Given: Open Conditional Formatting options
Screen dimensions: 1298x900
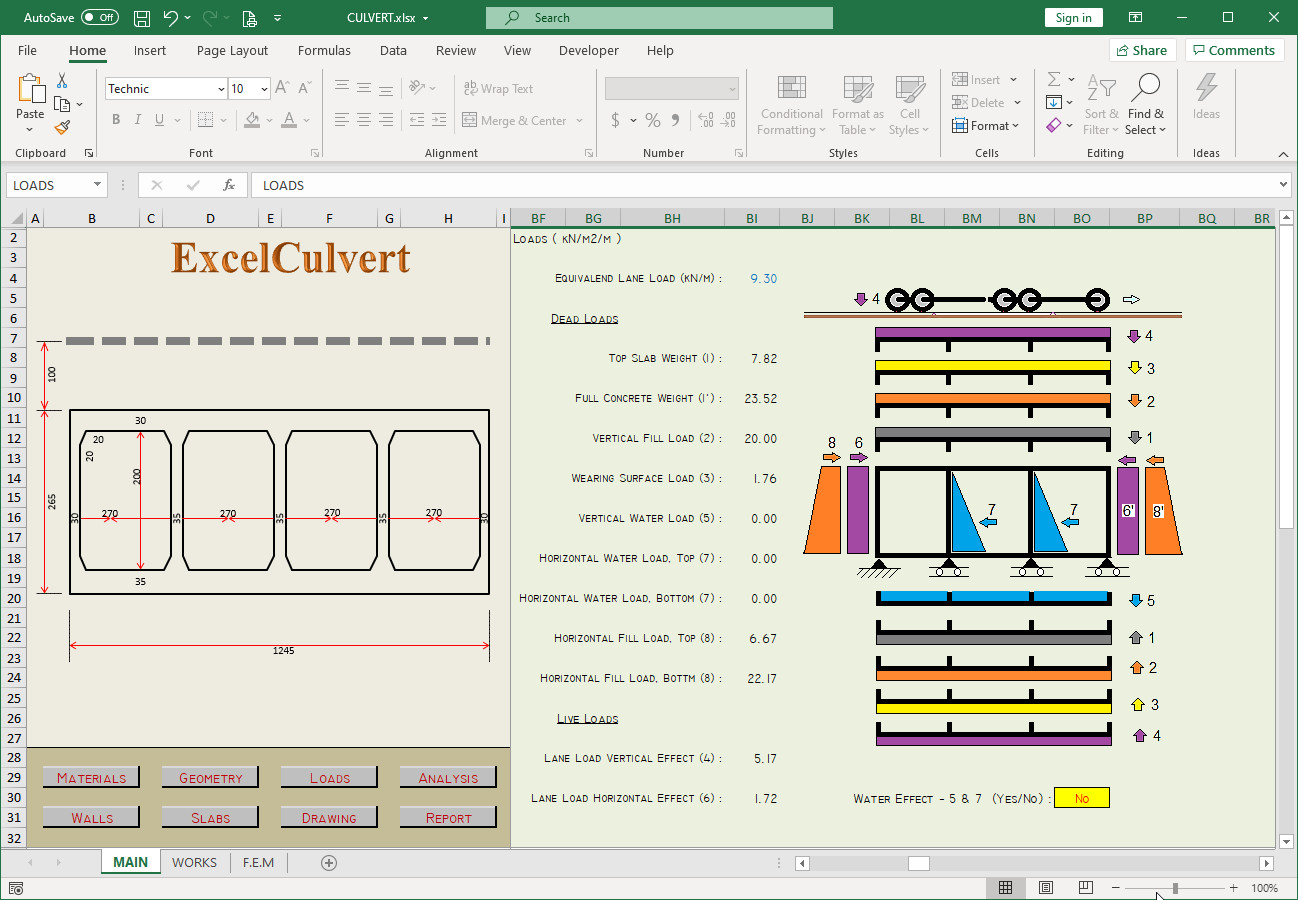Looking at the screenshot, I should coord(790,105).
